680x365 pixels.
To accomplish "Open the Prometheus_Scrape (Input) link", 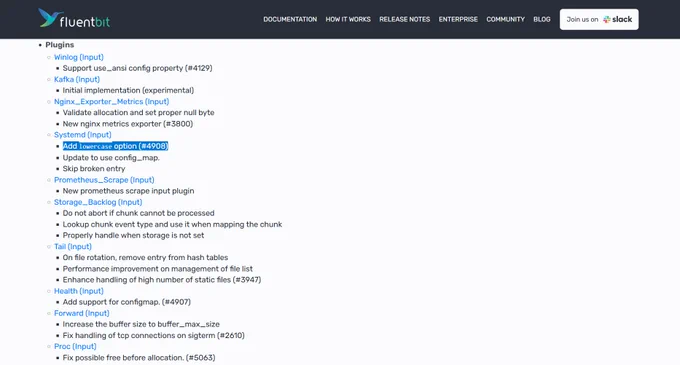I will (x=104, y=180).
